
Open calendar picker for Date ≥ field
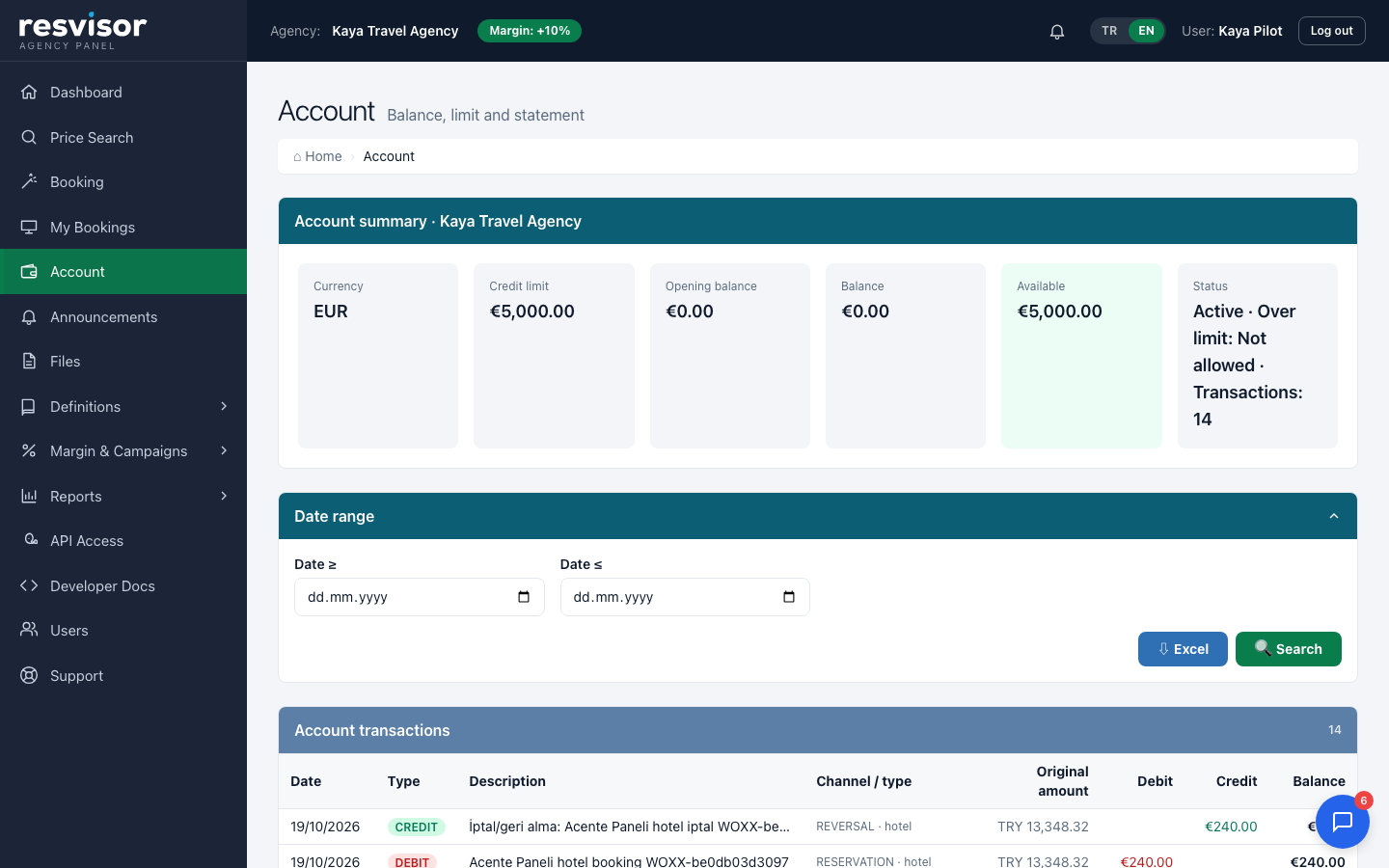tap(524, 597)
